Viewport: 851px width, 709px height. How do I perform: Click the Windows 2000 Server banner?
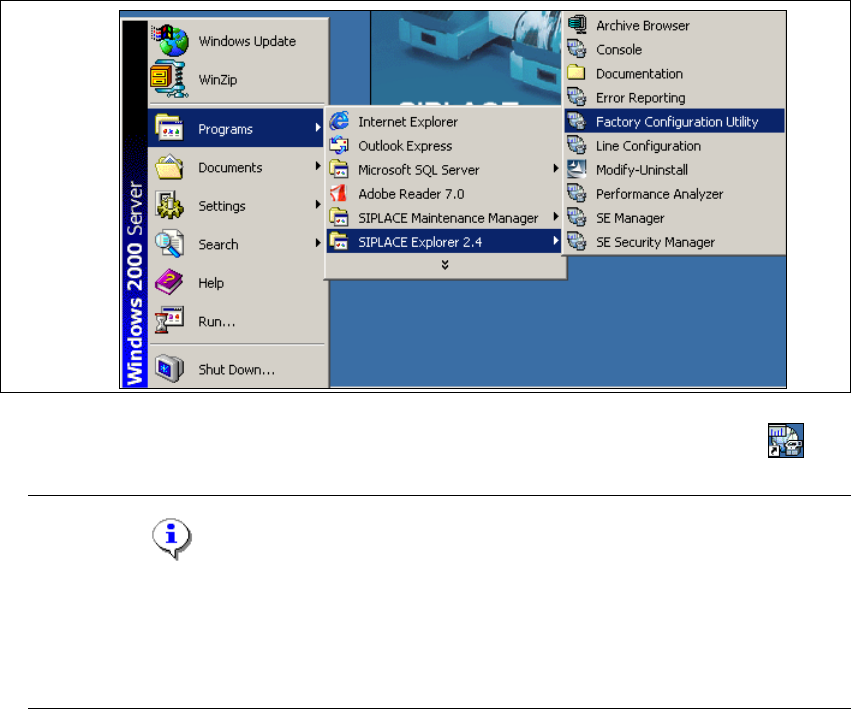[135, 204]
